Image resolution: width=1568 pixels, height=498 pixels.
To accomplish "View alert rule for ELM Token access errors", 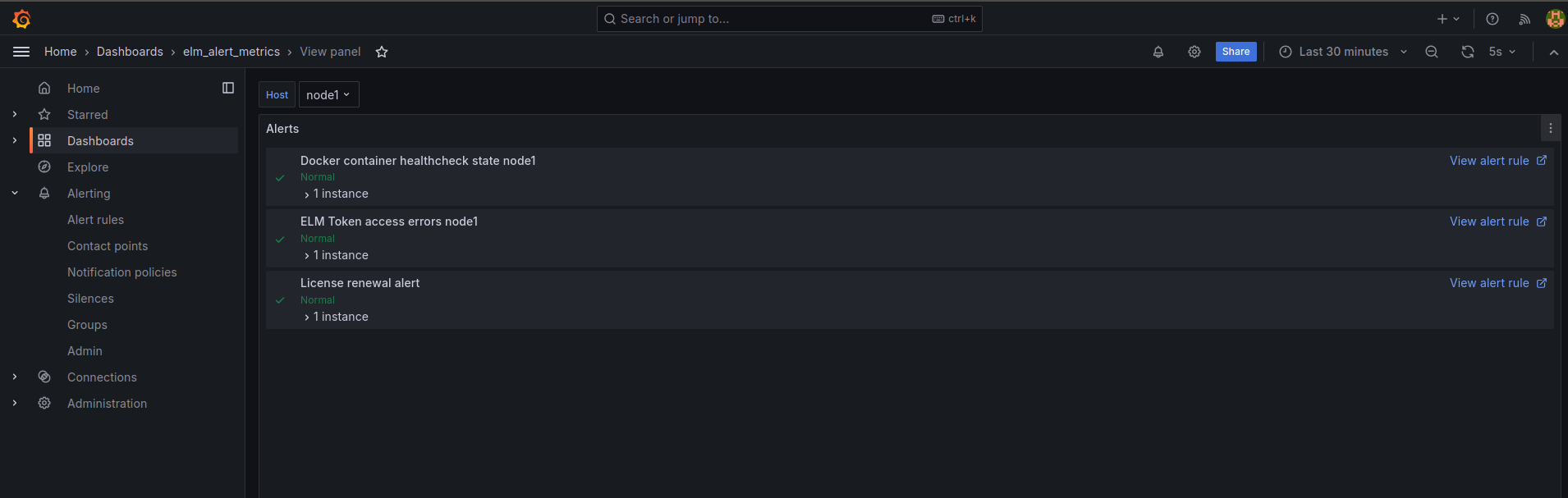I will 1497,222.
